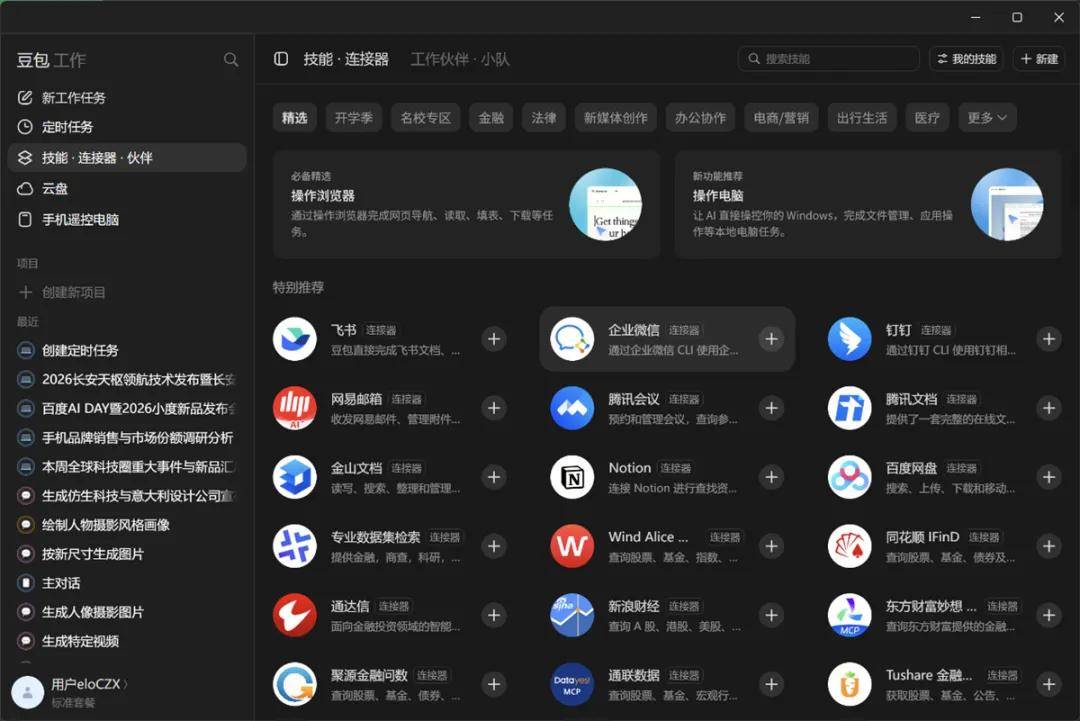Screen dimensions: 1080x721
Task: Click the 新建 button
Action: click(1039, 59)
